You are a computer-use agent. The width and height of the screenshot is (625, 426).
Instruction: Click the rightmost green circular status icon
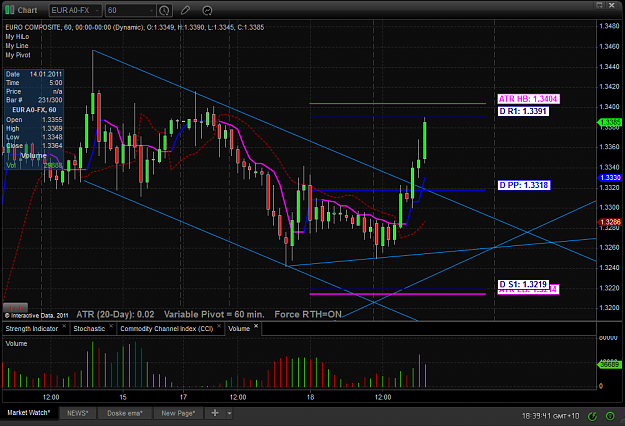[x=610, y=416]
